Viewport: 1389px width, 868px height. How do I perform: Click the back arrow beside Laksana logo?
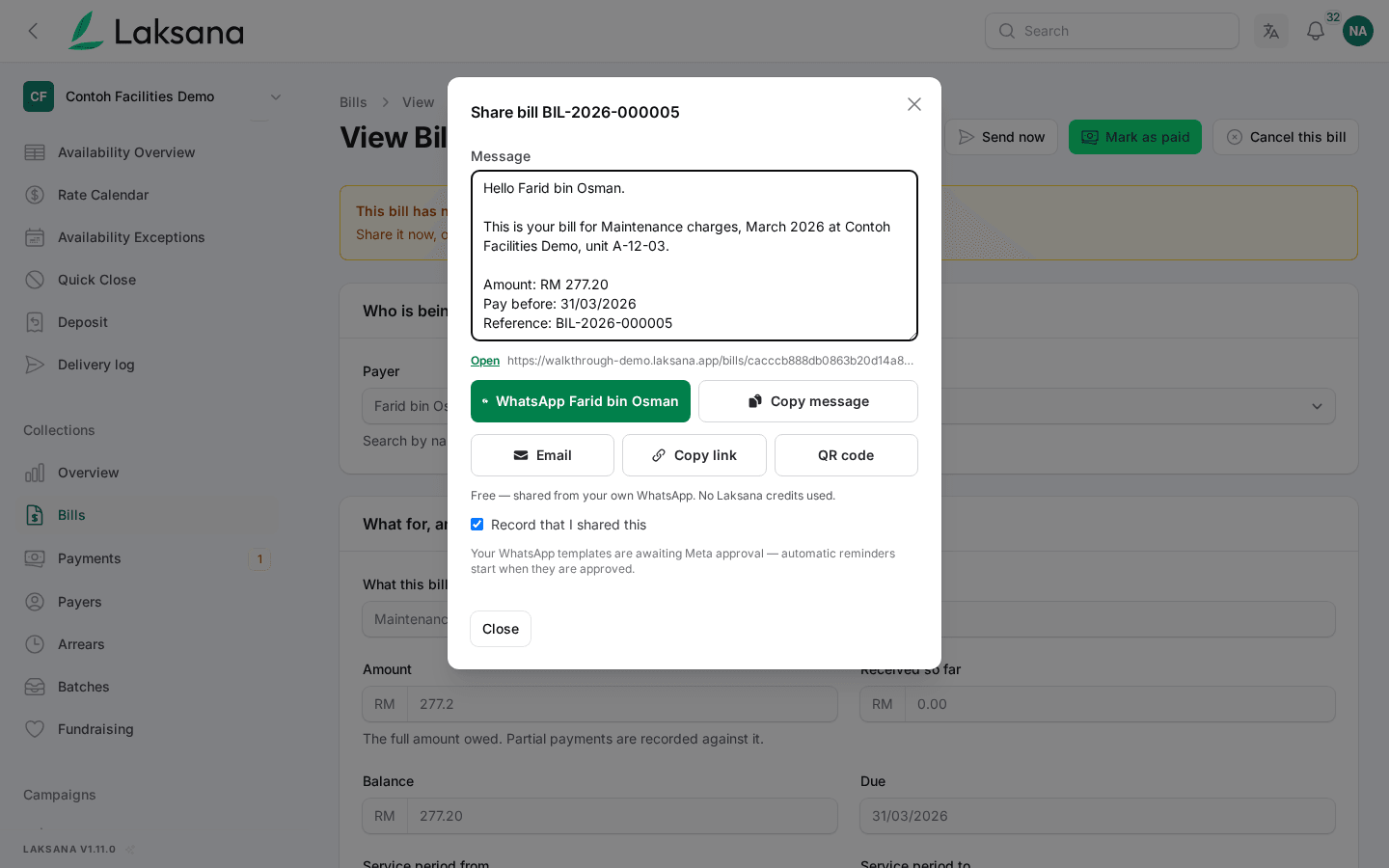click(x=34, y=31)
